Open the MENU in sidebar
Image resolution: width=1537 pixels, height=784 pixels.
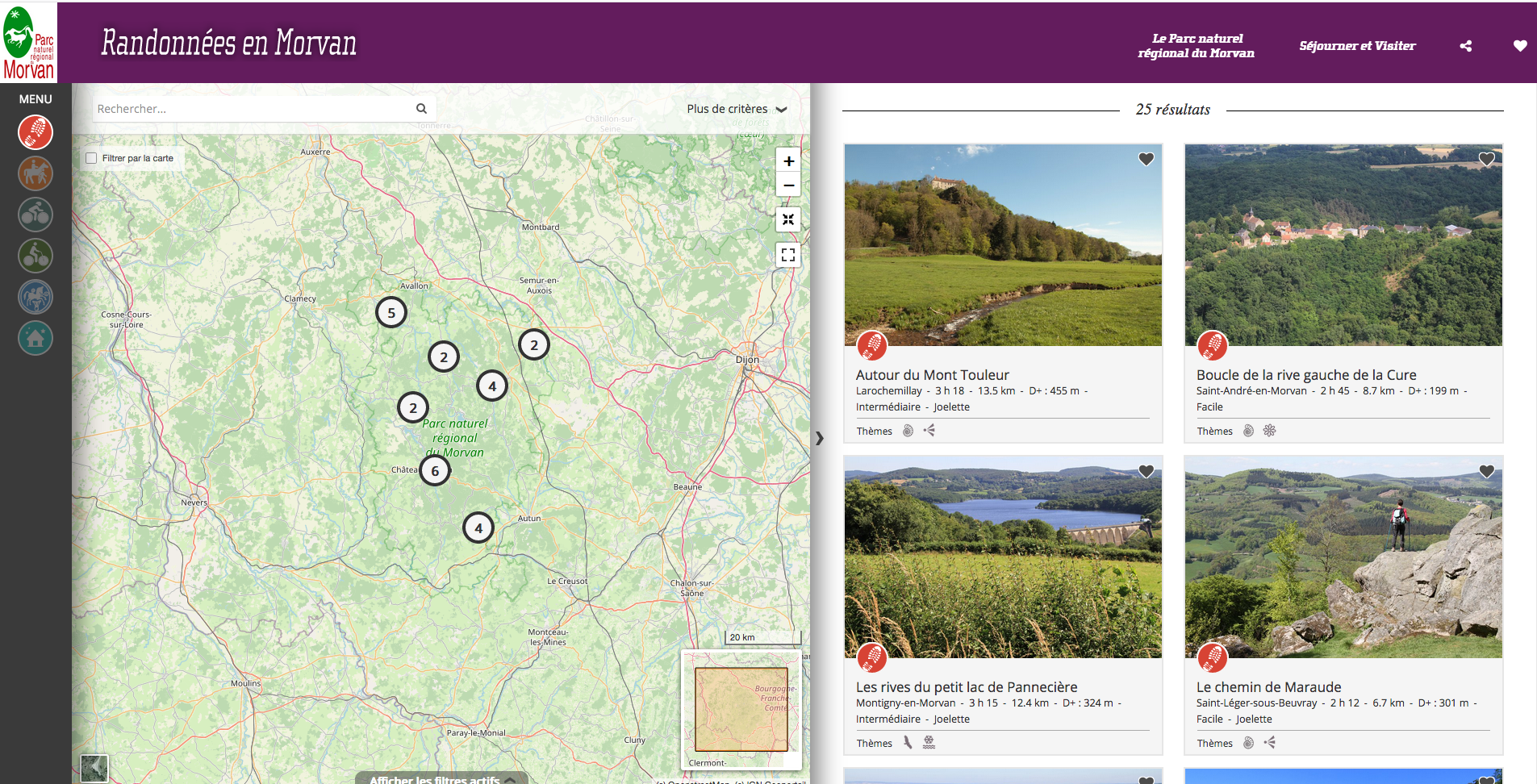click(36, 99)
